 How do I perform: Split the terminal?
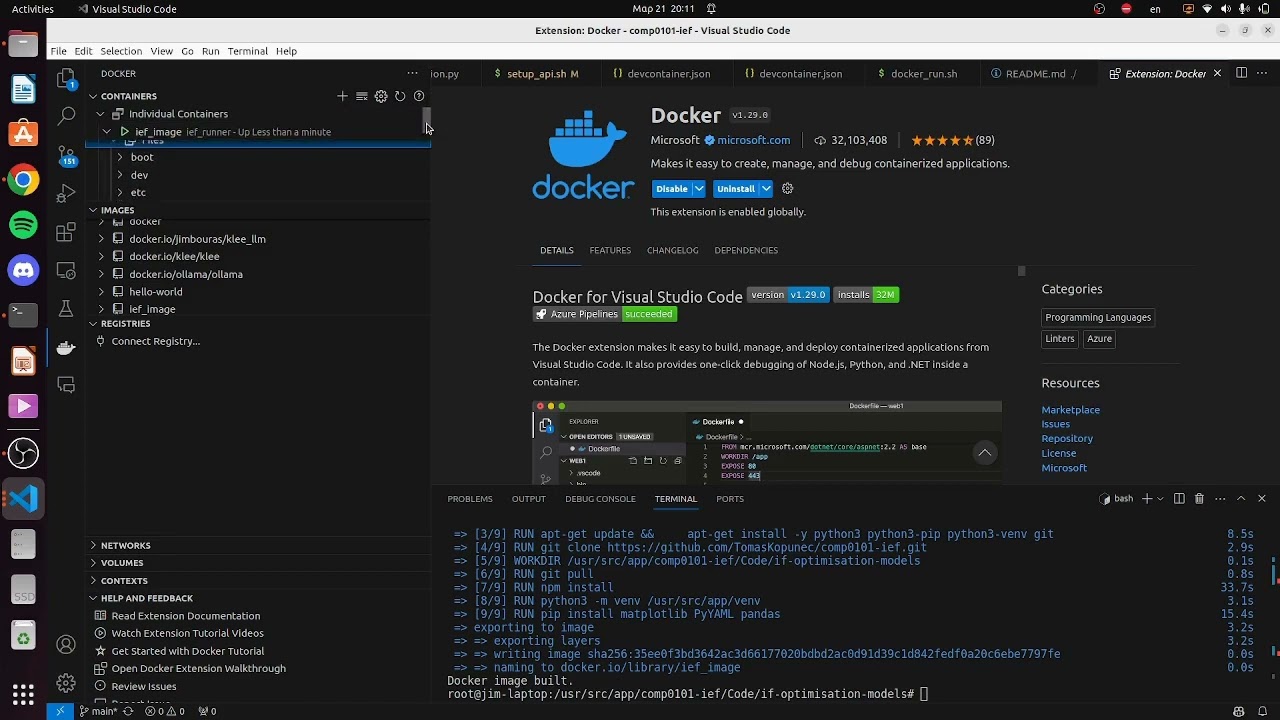[x=1179, y=498]
